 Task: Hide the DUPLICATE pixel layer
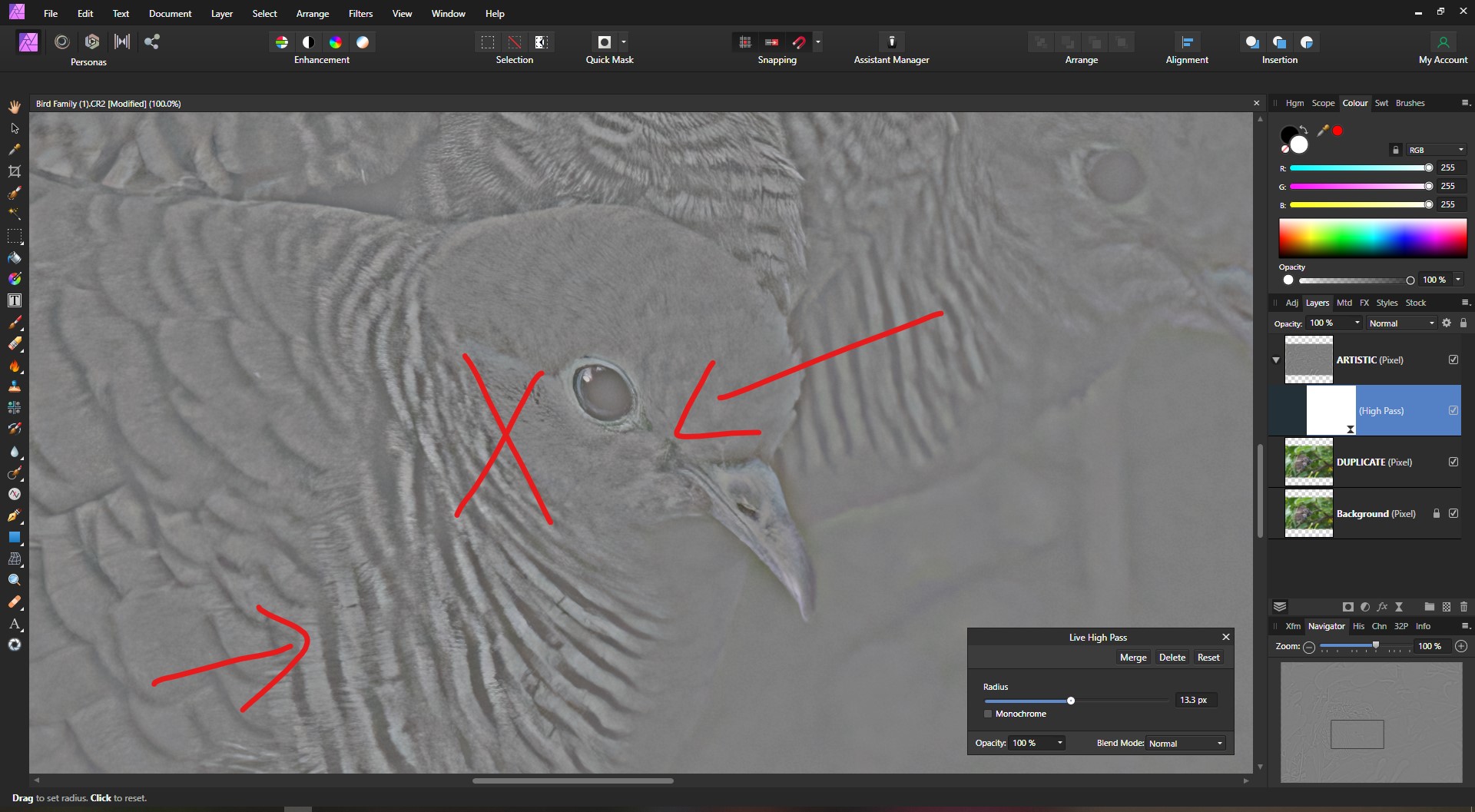(1454, 462)
